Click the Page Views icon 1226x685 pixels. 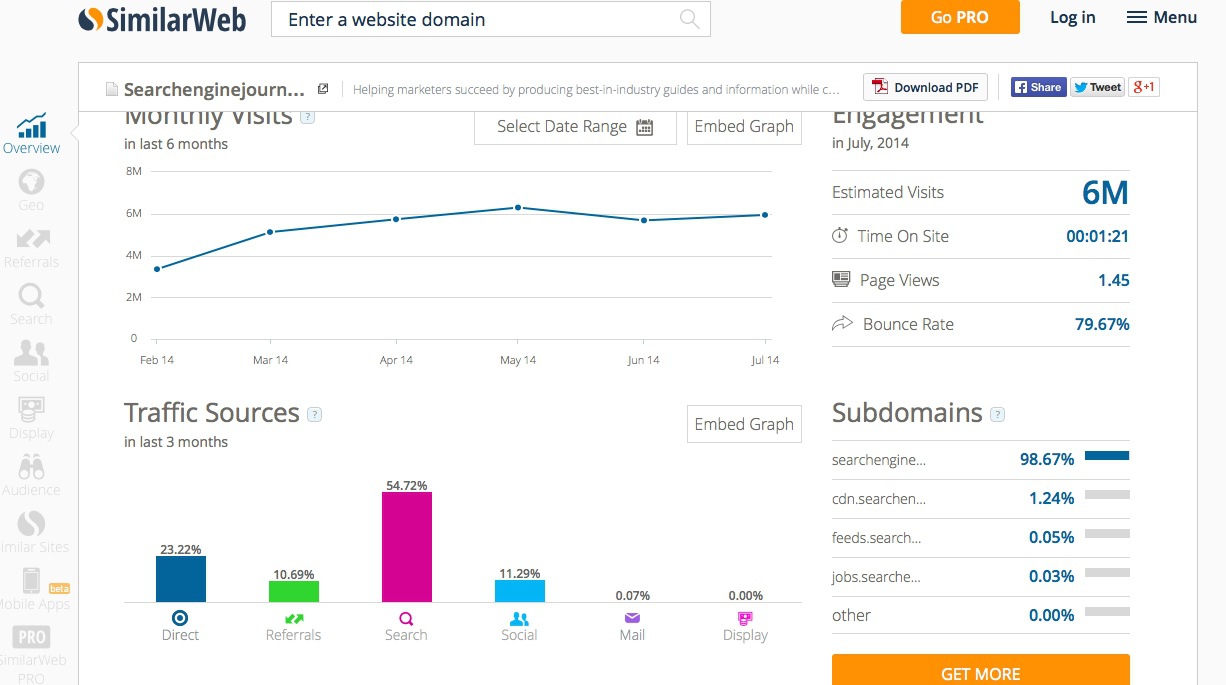(x=841, y=279)
